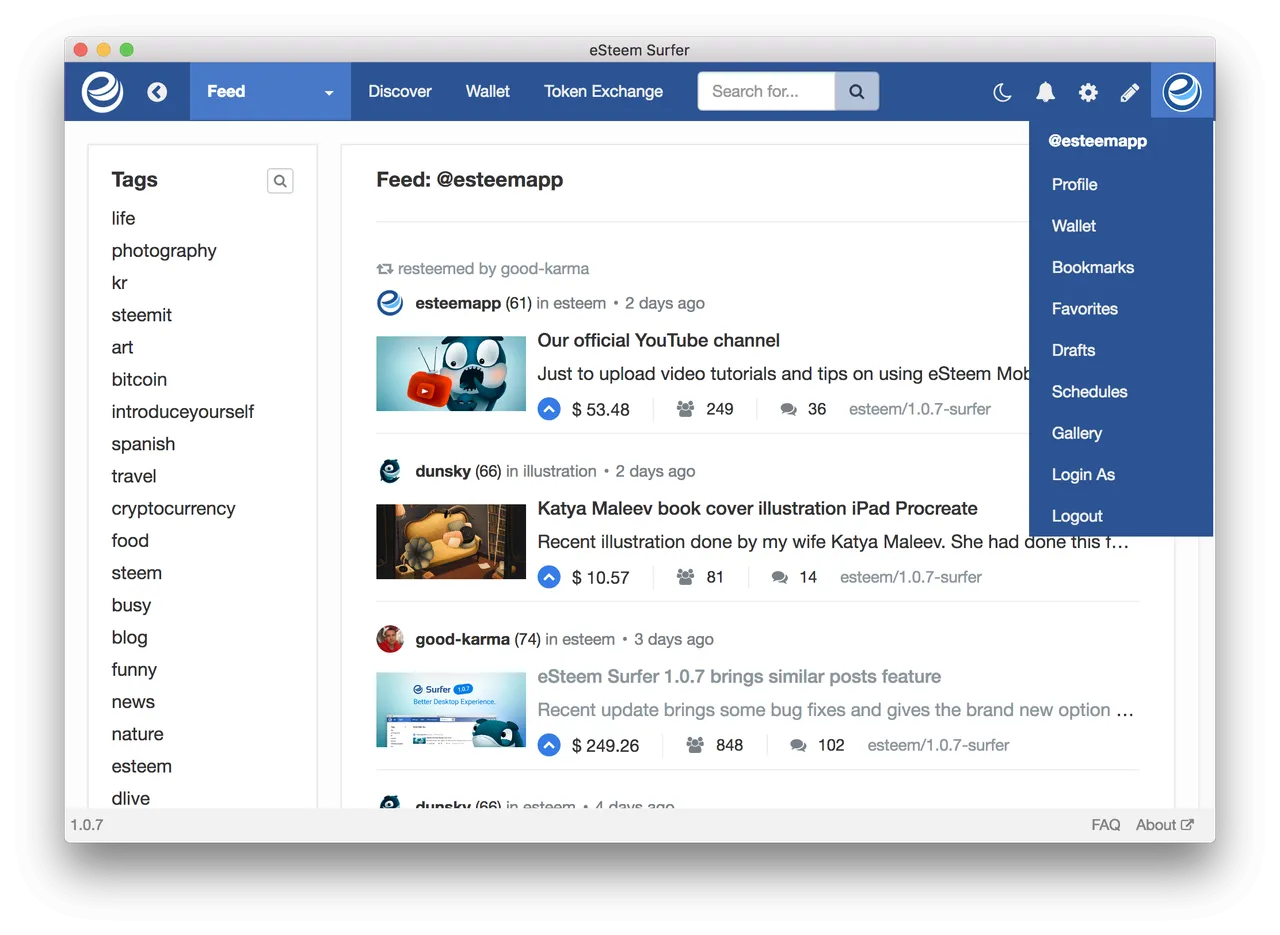This screenshot has width=1280, height=935.
Task: Click the @esteemapp header in user menu
Action: [1097, 141]
